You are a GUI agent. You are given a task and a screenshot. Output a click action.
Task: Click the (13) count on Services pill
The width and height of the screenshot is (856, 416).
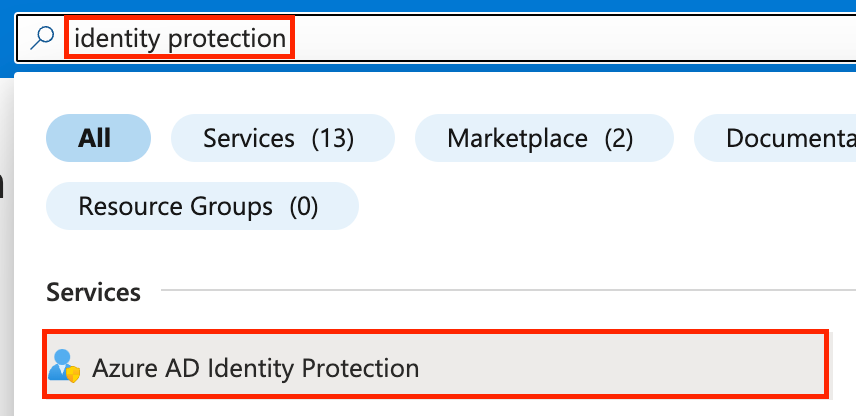point(332,138)
